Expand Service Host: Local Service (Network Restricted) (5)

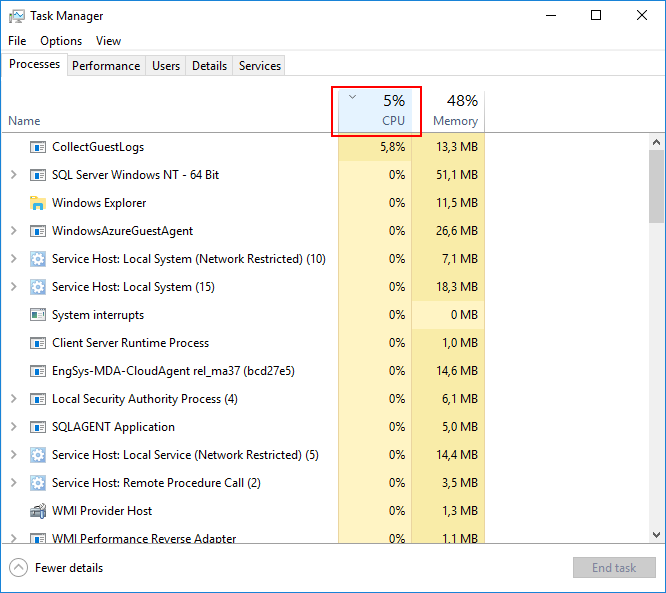click(14, 455)
